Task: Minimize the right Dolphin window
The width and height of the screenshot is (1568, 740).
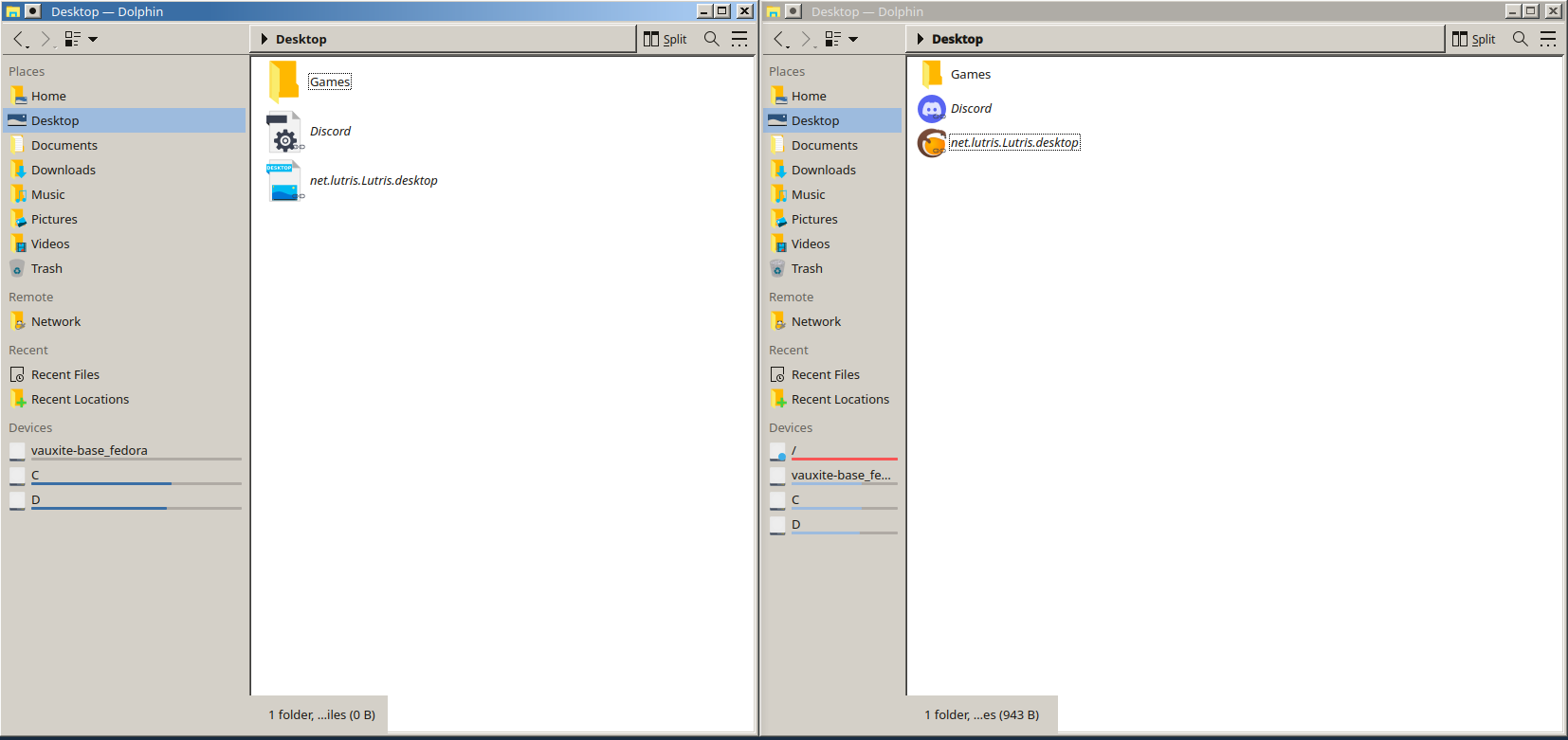Action: (1513, 10)
